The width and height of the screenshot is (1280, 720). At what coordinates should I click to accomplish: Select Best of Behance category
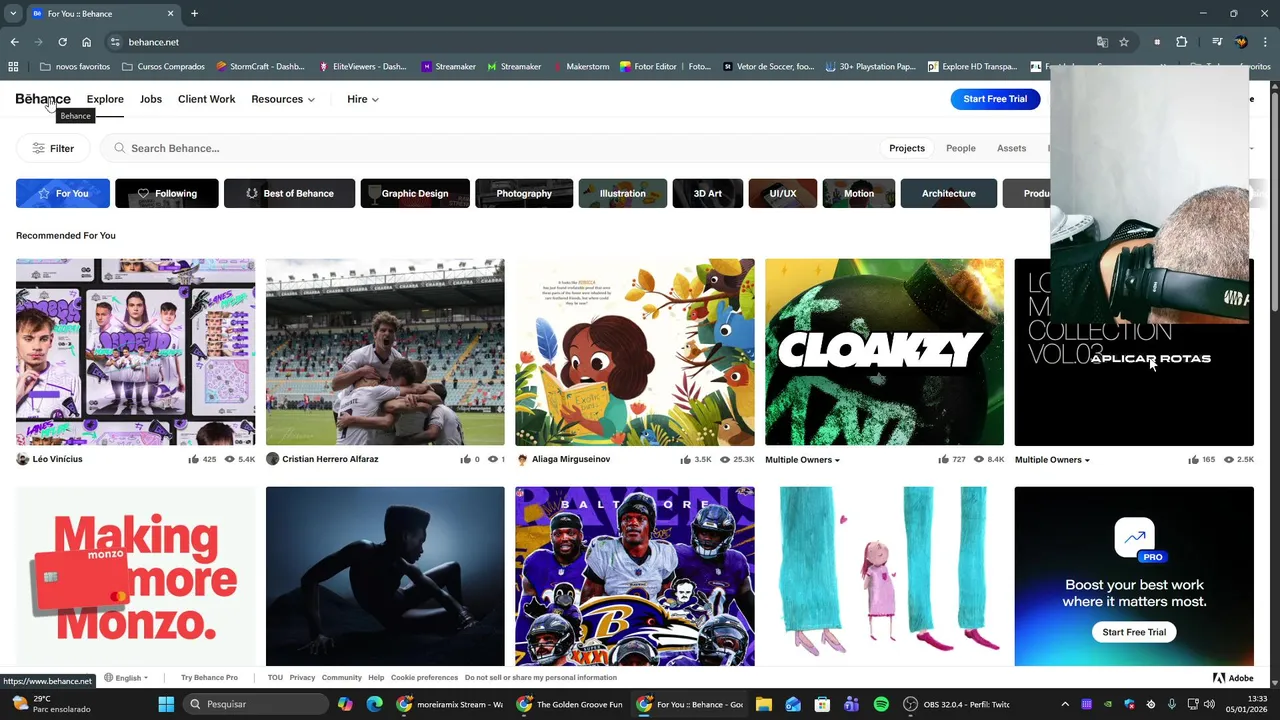pyautogui.click(x=289, y=193)
